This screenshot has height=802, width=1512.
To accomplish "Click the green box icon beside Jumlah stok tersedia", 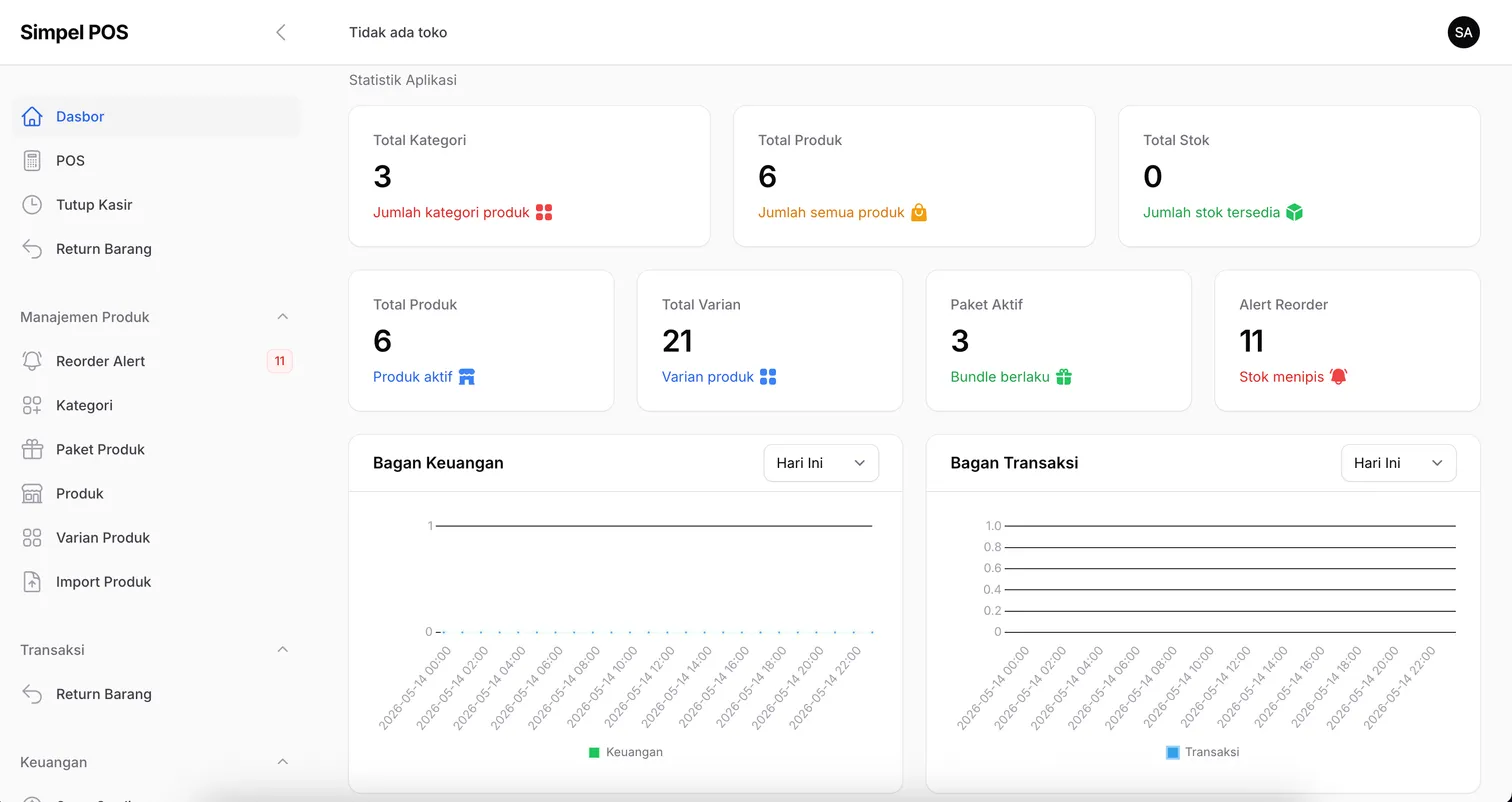I will coord(1294,212).
